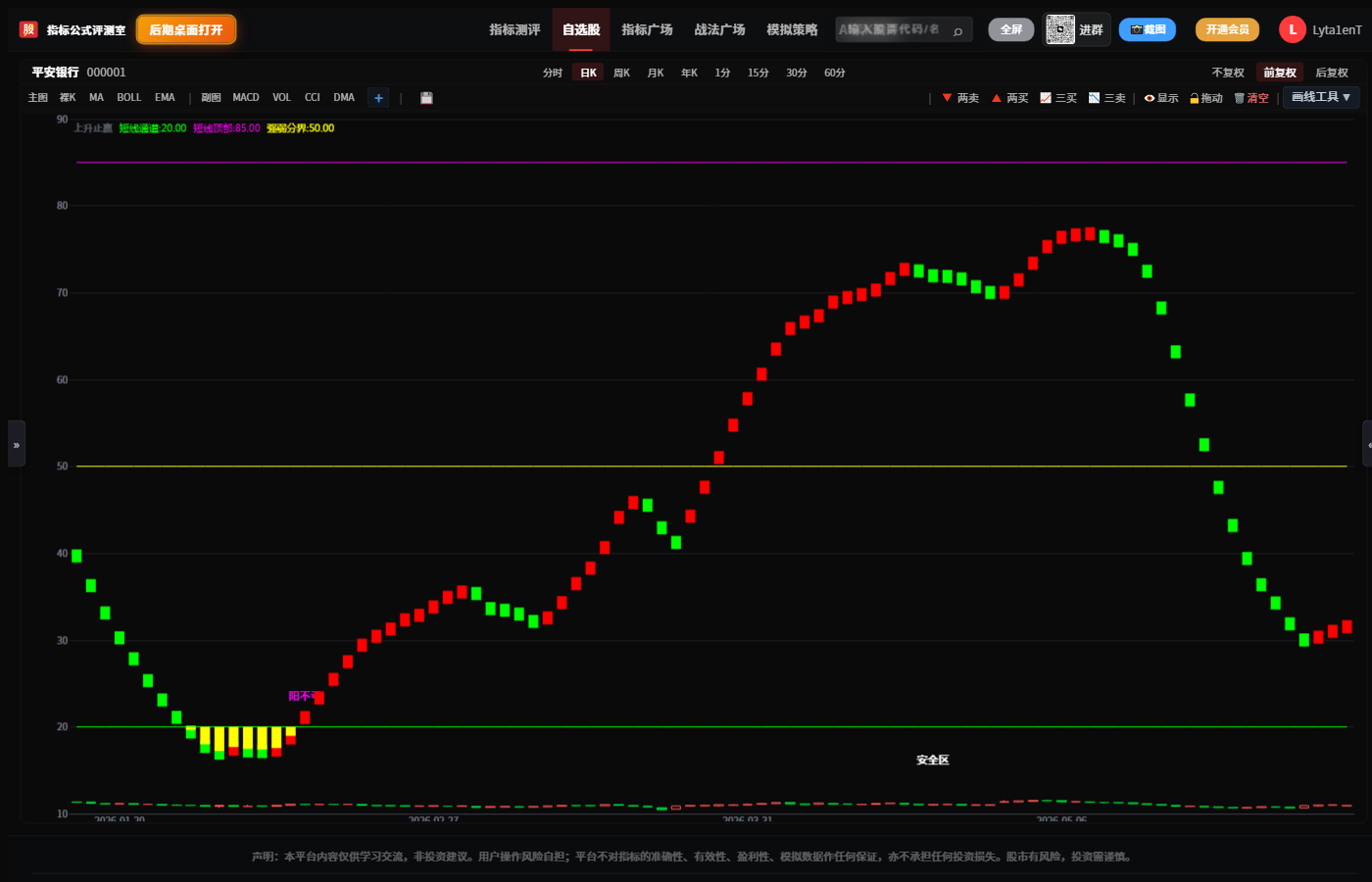
Task: Open the 自选股 nav tab
Action: click(x=581, y=29)
